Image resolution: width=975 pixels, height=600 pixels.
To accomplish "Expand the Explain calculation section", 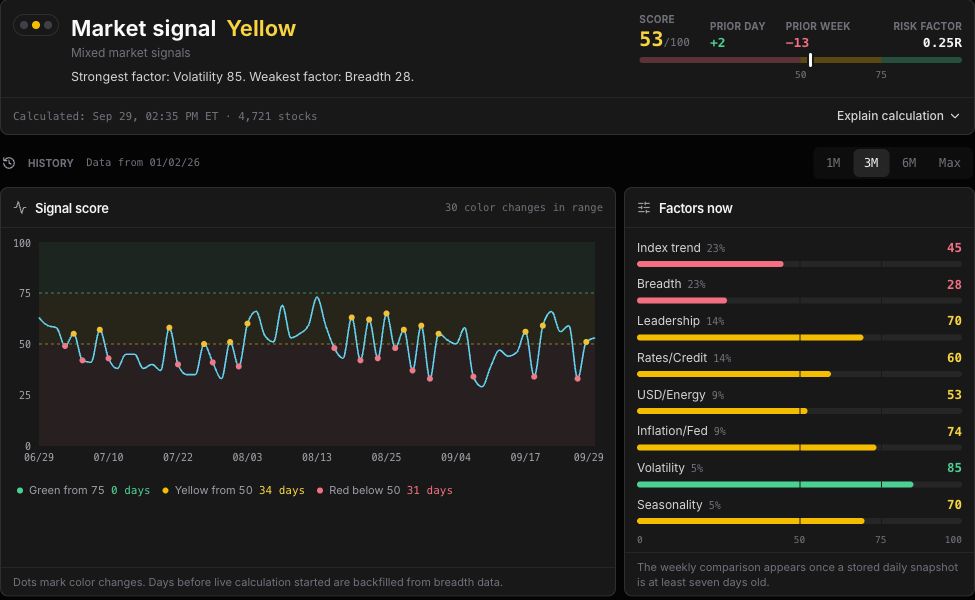I will [898, 116].
